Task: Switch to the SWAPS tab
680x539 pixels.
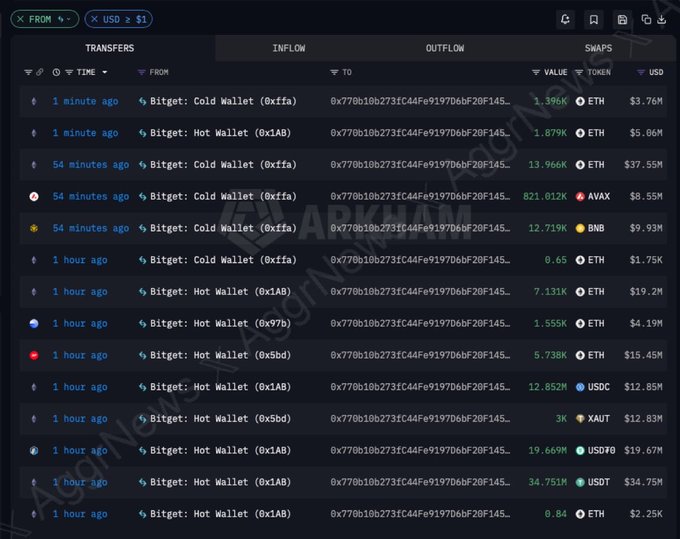Action: (x=598, y=48)
